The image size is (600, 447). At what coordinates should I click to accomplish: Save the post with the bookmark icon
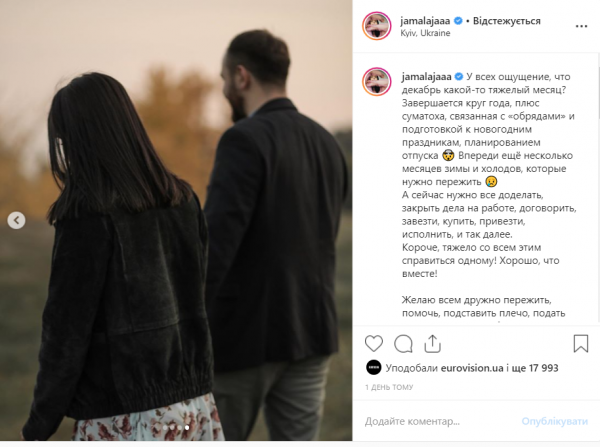click(x=580, y=343)
